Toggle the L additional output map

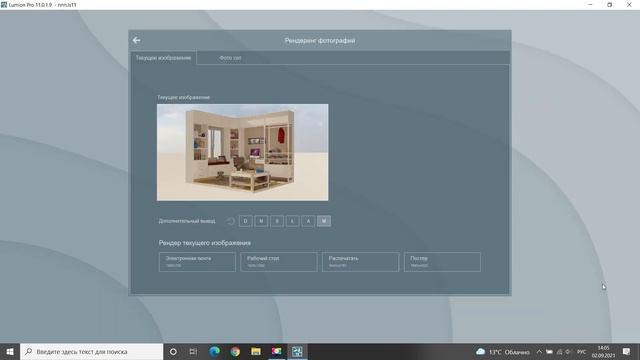click(292, 221)
